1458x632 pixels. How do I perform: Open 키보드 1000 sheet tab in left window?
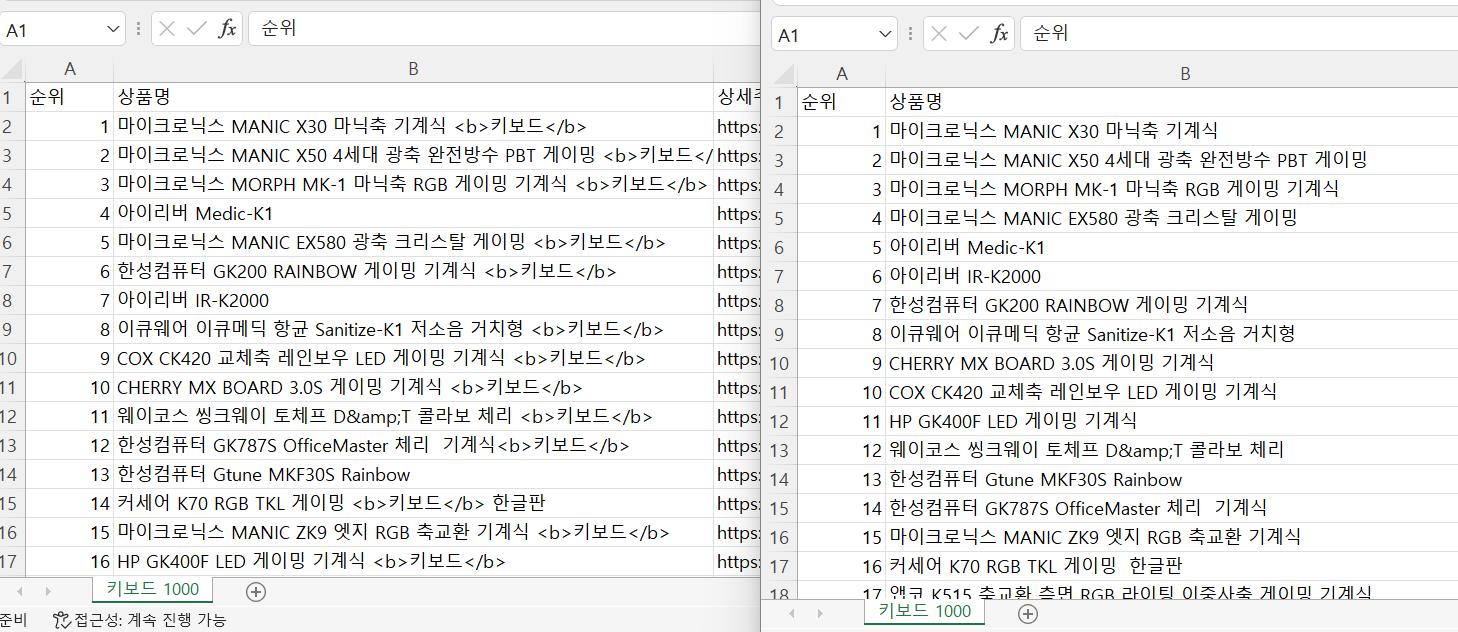click(x=153, y=589)
